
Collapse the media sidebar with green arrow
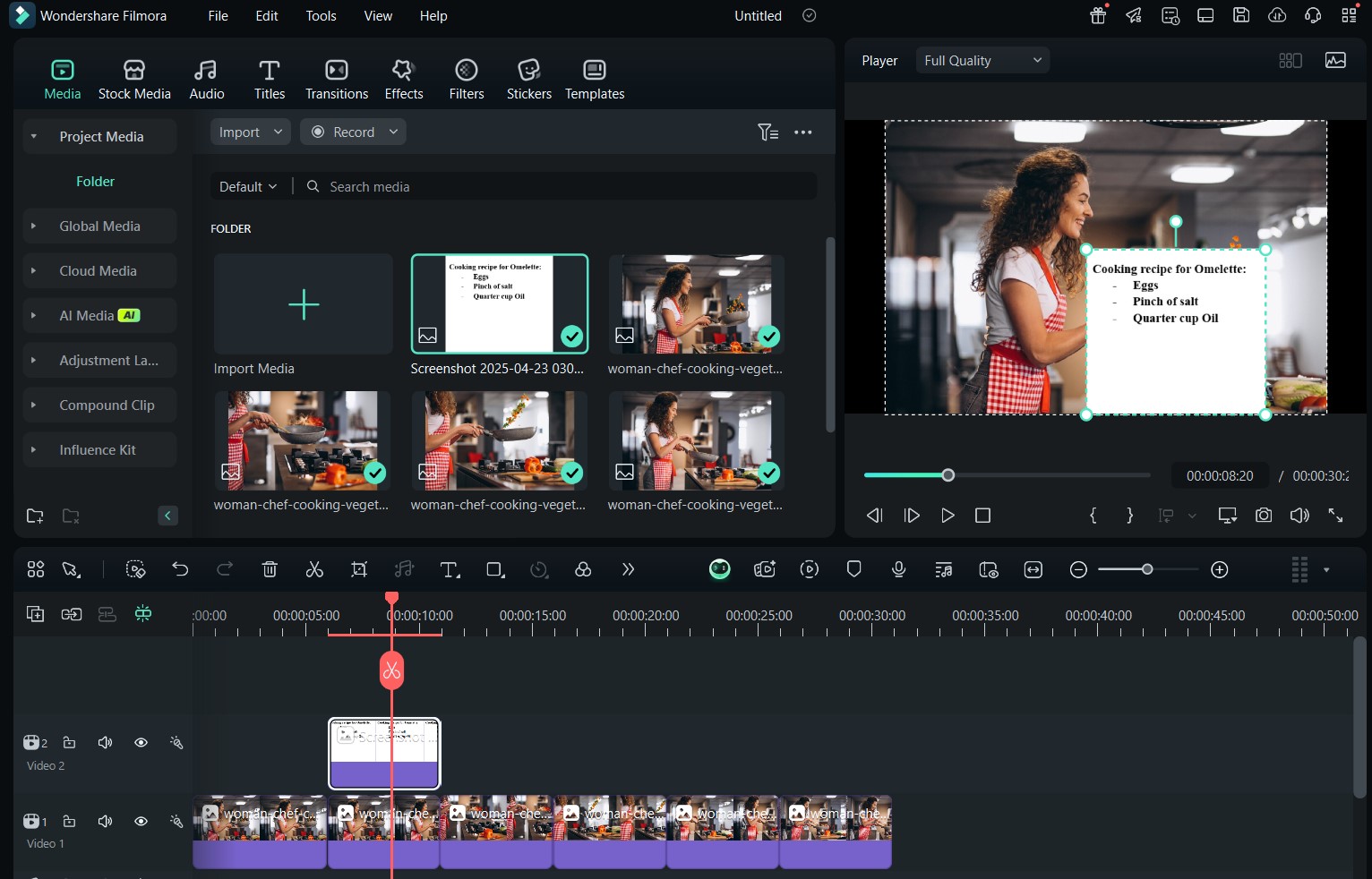(167, 516)
